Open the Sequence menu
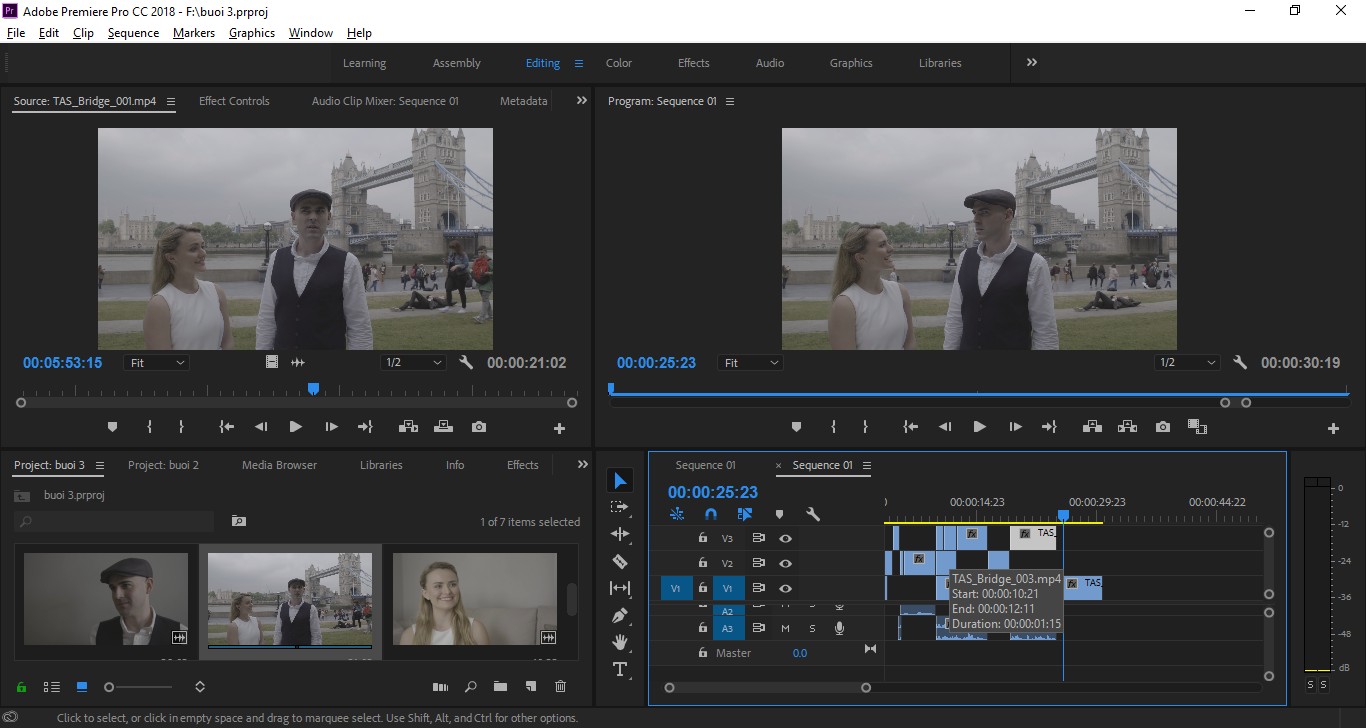The image size is (1366, 728). coord(133,33)
